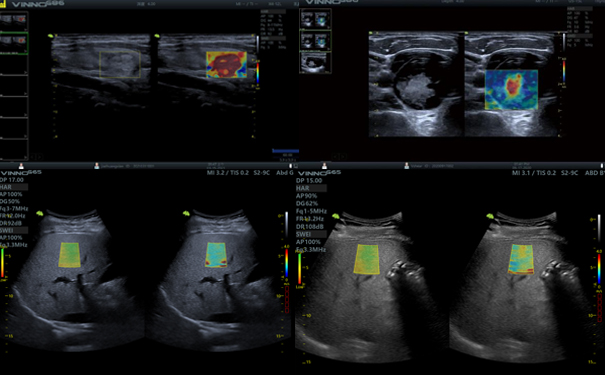Viewport: 605px width, 375px height.
Task: Click the yellow ROI box on top-left B-mode
Action: coord(120,65)
